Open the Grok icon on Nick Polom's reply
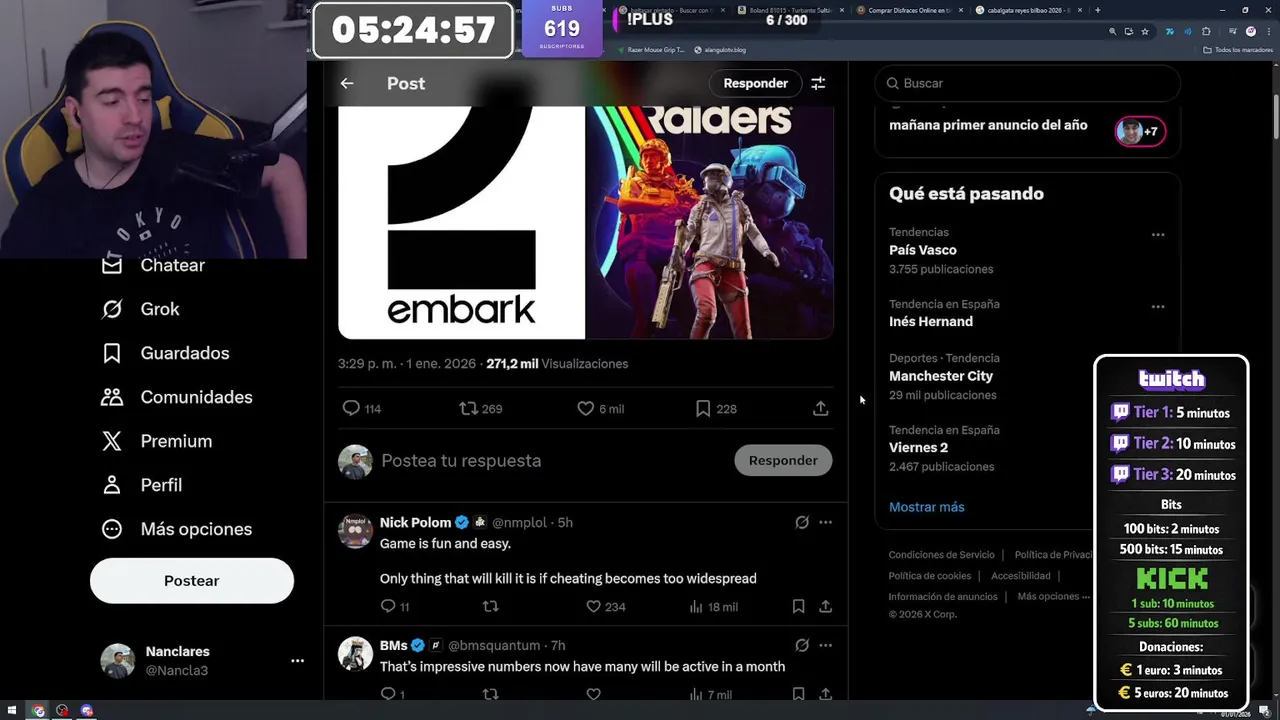The height and width of the screenshot is (720, 1280). point(802,522)
